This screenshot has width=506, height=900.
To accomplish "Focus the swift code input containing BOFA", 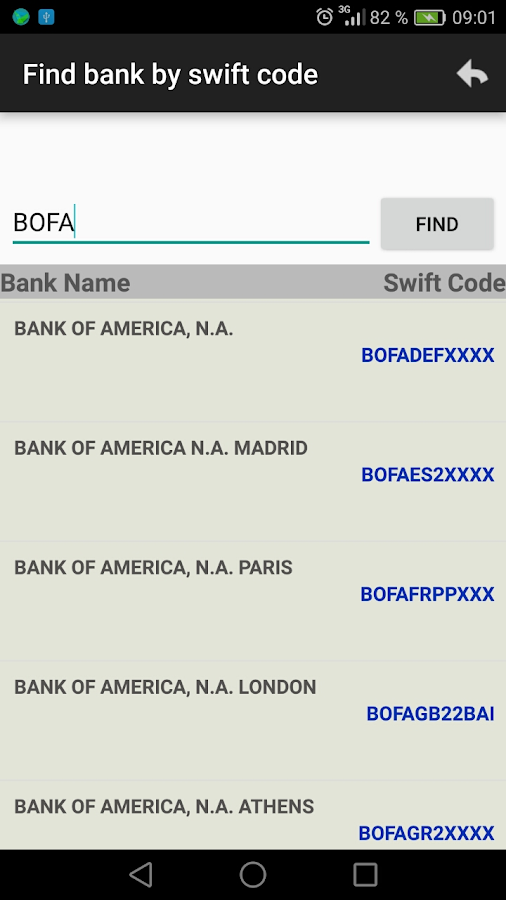I will (191, 223).
